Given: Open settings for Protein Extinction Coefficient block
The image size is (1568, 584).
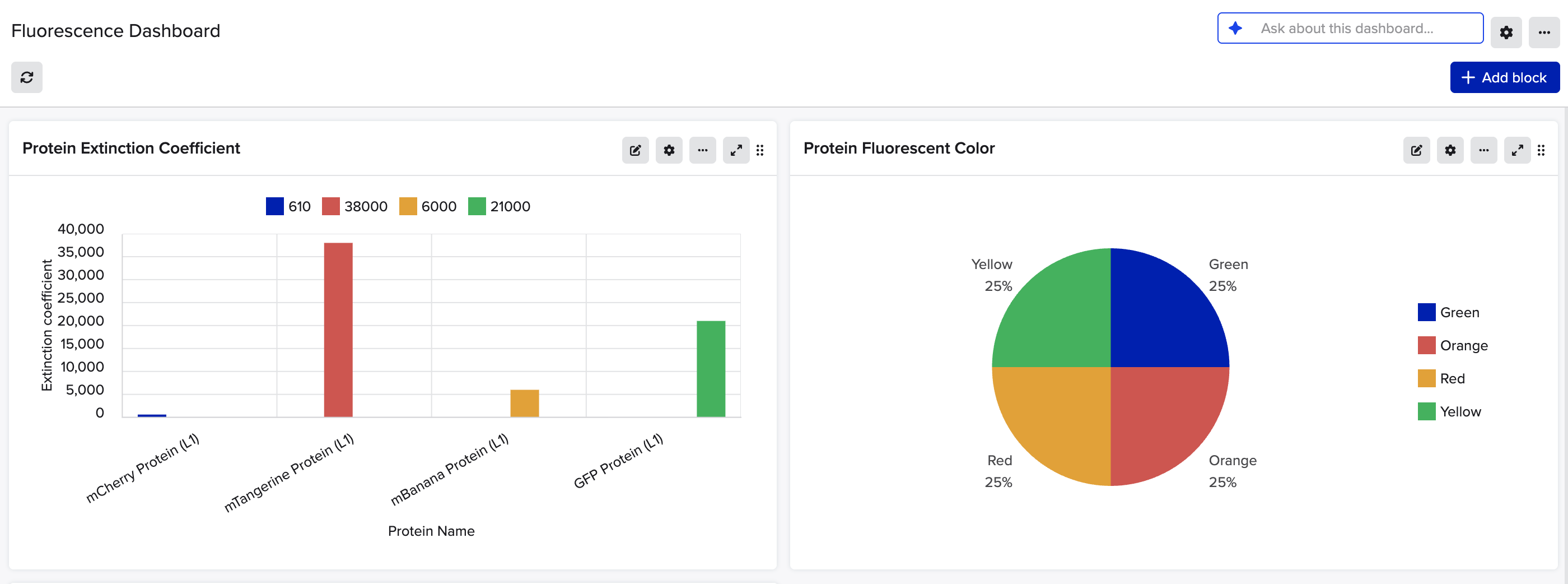Looking at the screenshot, I should click(x=668, y=150).
